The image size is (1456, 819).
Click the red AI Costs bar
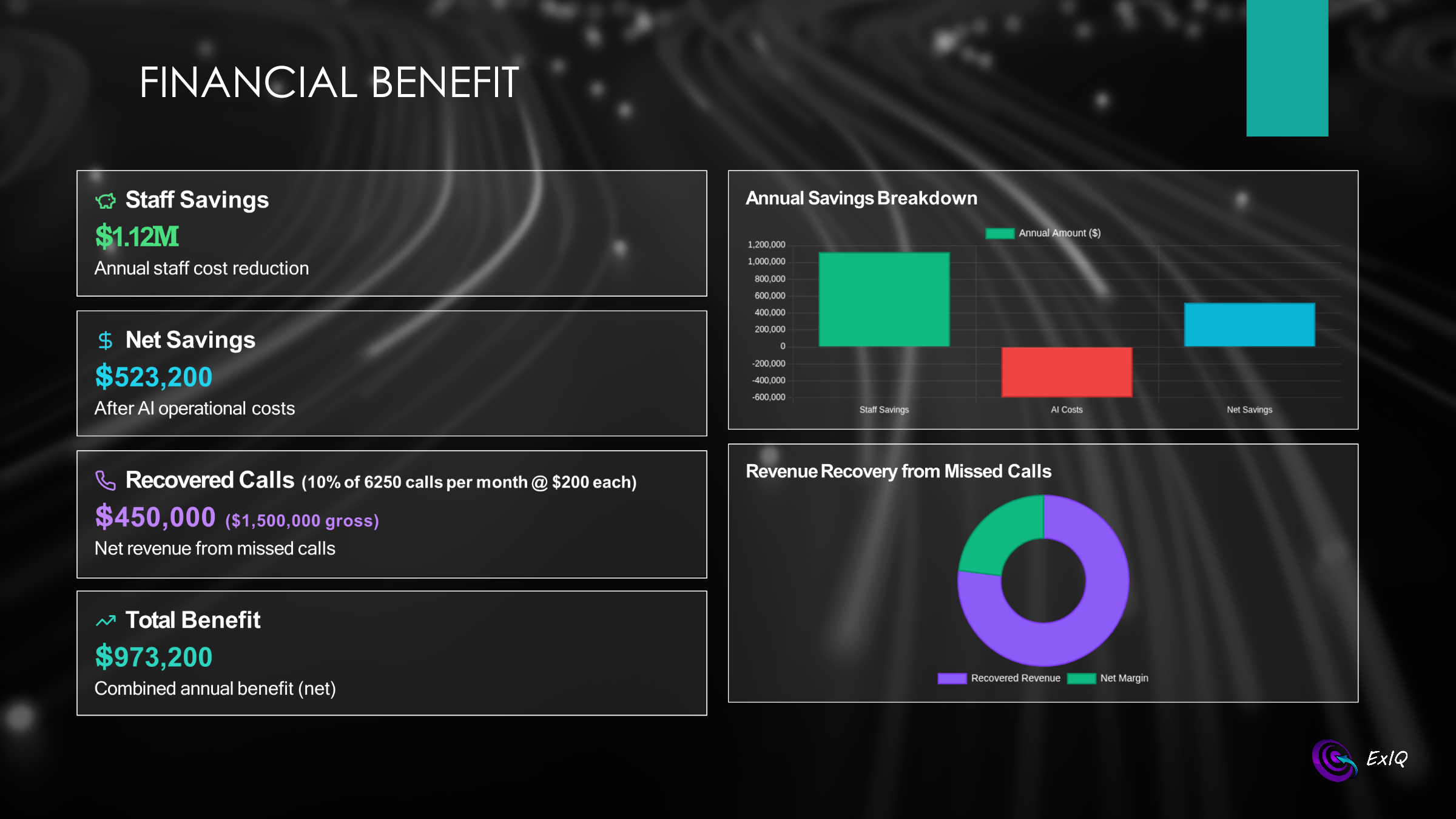(x=1067, y=372)
